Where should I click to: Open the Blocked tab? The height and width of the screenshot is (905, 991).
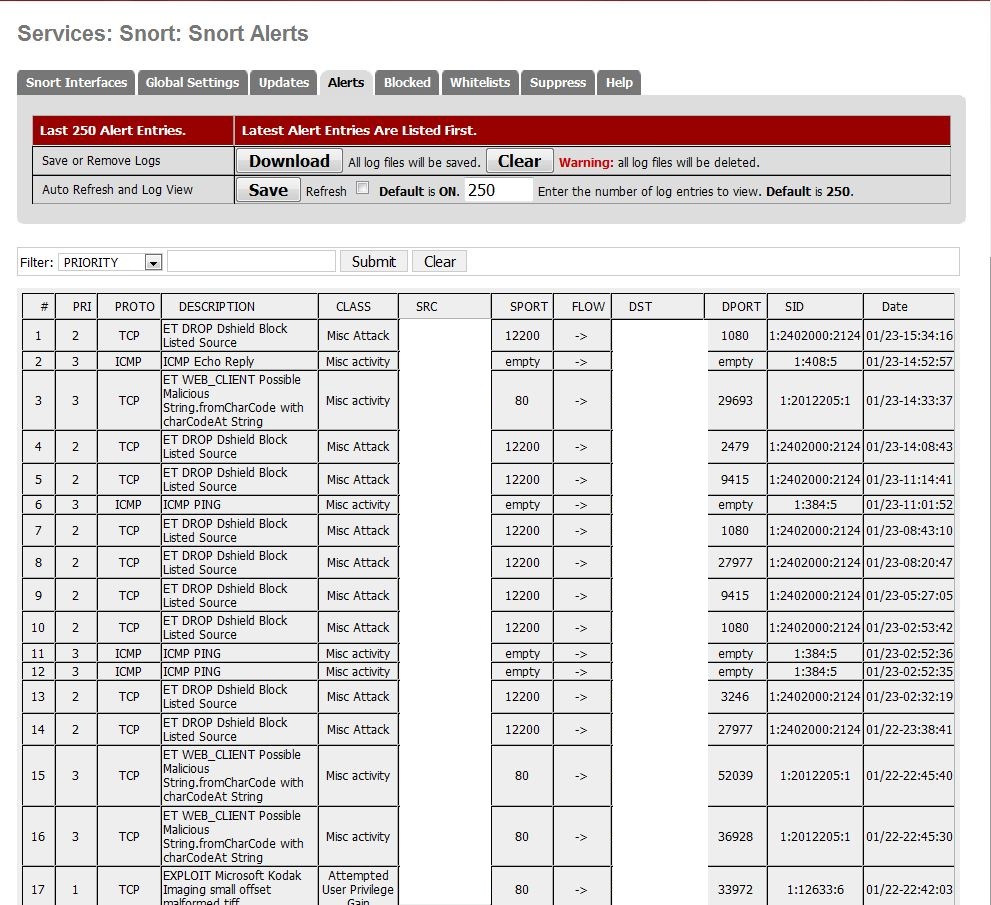pyautogui.click(x=407, y=83)
